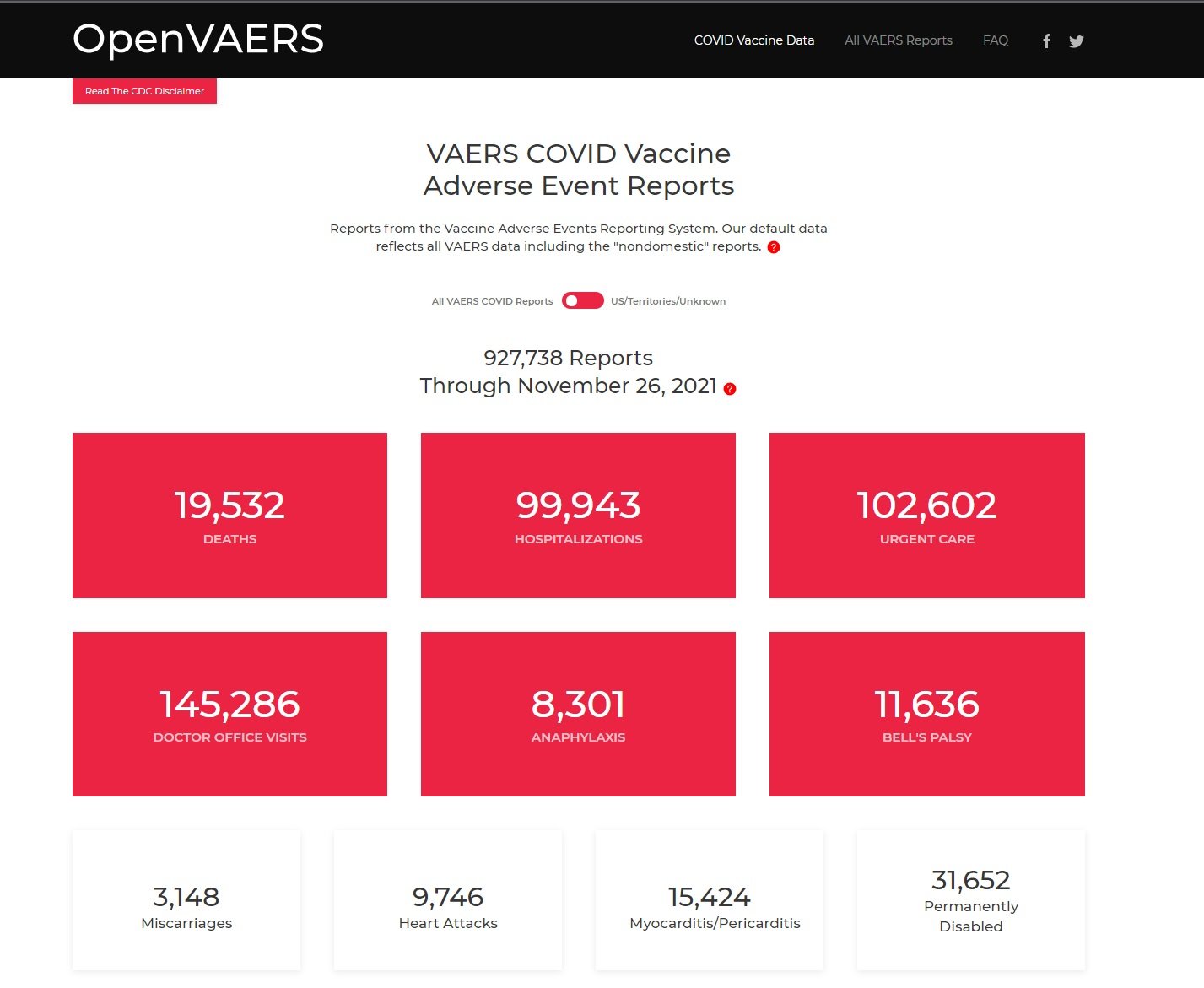Screen dimensions: 1204x988
Task: Open the 19,532 Deaths tile
Action: (x=229, y=516)
